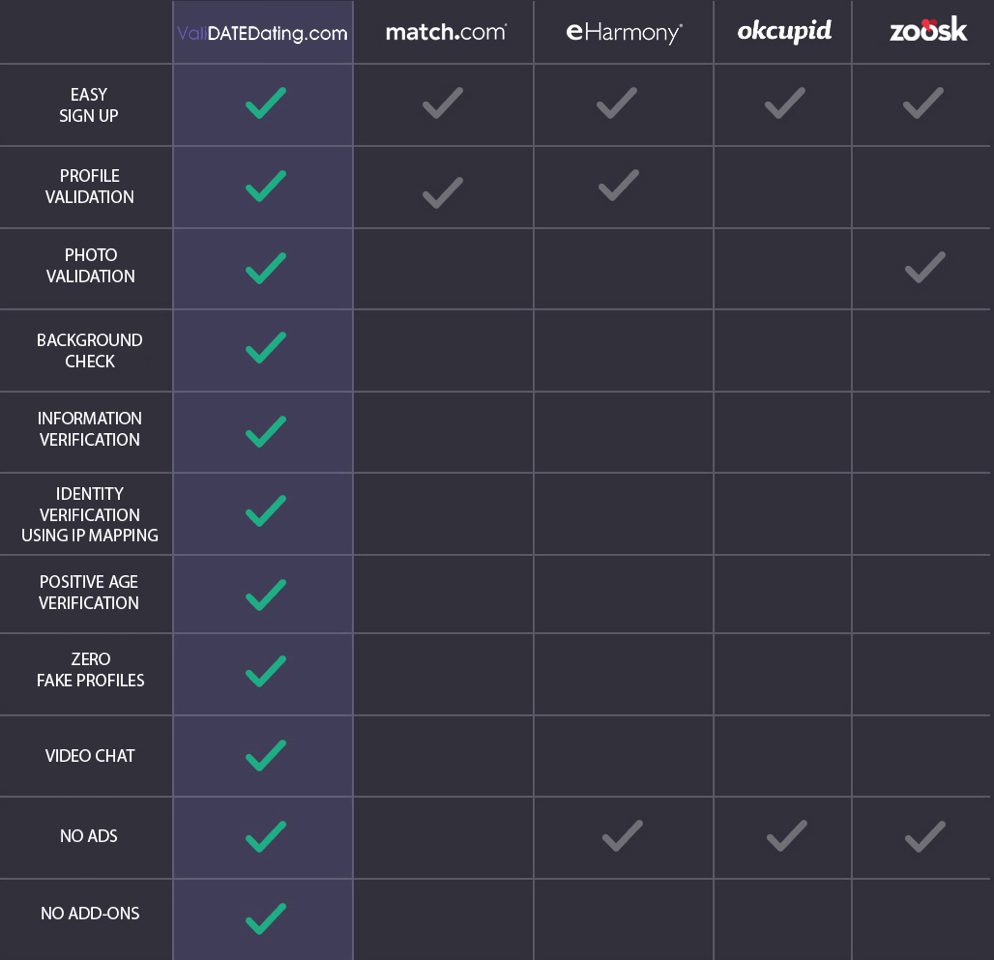This screenshot has width=994, height=960.
Task: Click match.com's gray Profile Validation checkmark
Action: point(442,193)
